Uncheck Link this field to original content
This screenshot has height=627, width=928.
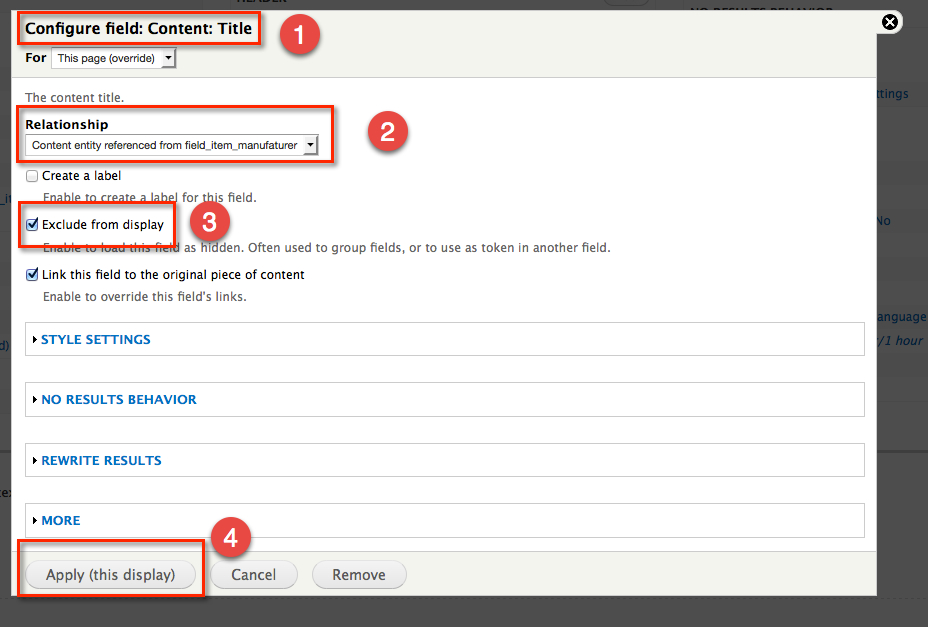tap(32, 275)
